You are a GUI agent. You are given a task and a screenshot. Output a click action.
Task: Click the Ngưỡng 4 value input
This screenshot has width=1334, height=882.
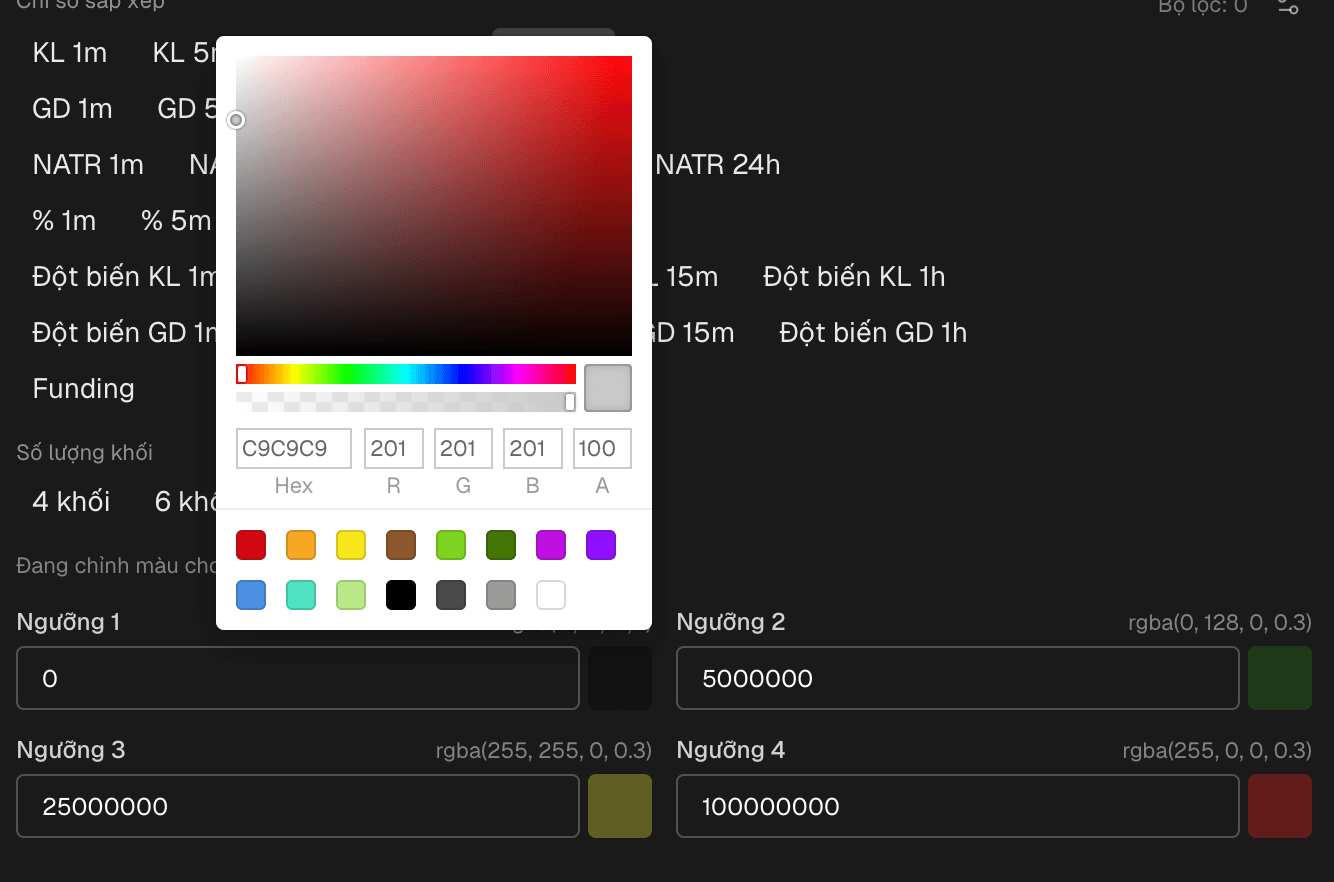958,806
